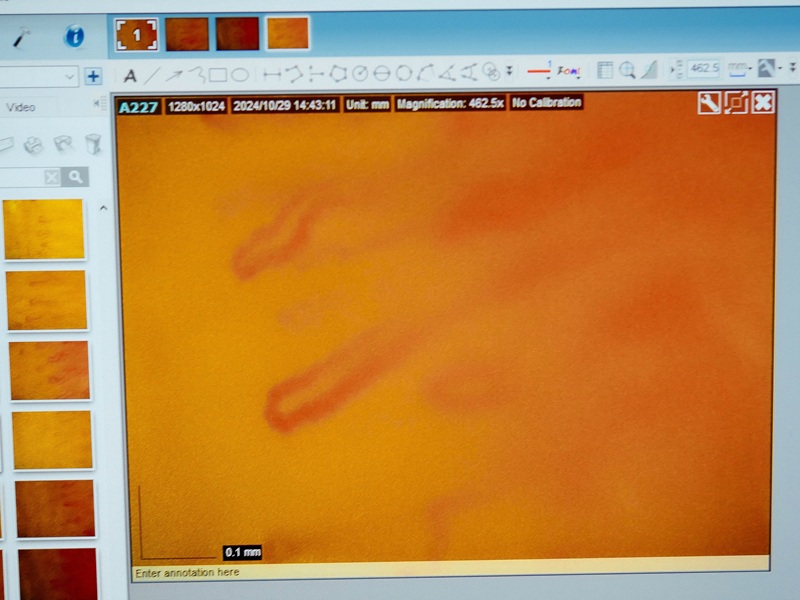Open the info icon in top toolbar

click(74, 36)
